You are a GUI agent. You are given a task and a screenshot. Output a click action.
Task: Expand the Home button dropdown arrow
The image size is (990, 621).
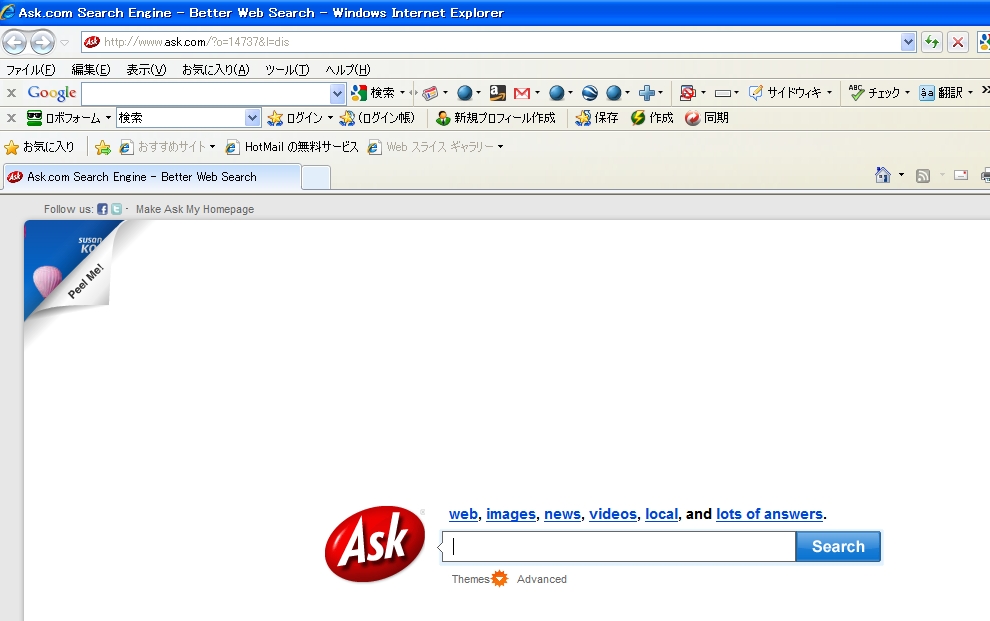pyautogui.click(x=901, y=175)
